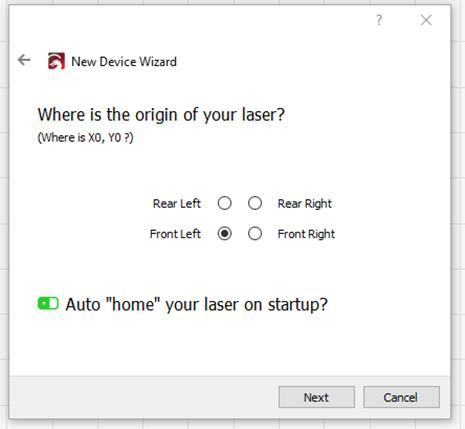
Task: Choose the Front Right origin radio button
Action: 255,234
